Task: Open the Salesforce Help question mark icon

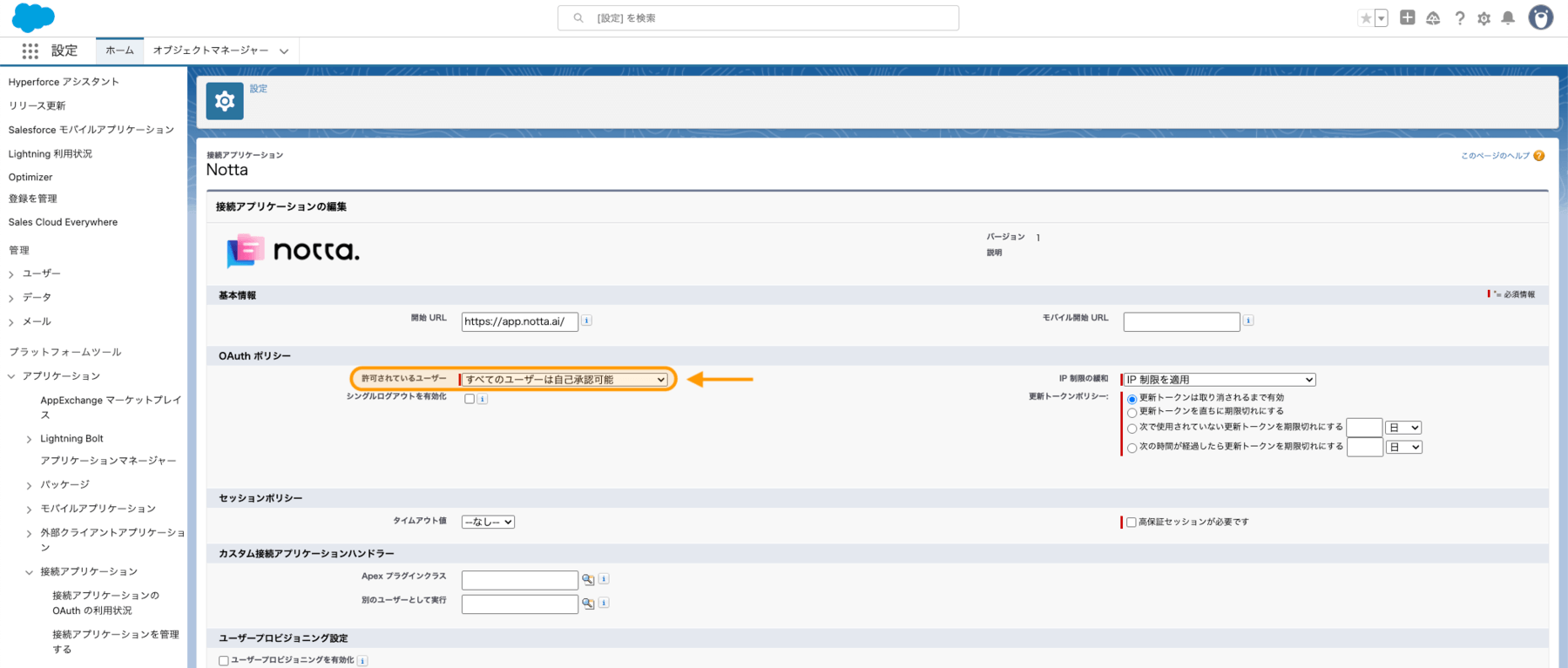Action: coord(1460,18)
